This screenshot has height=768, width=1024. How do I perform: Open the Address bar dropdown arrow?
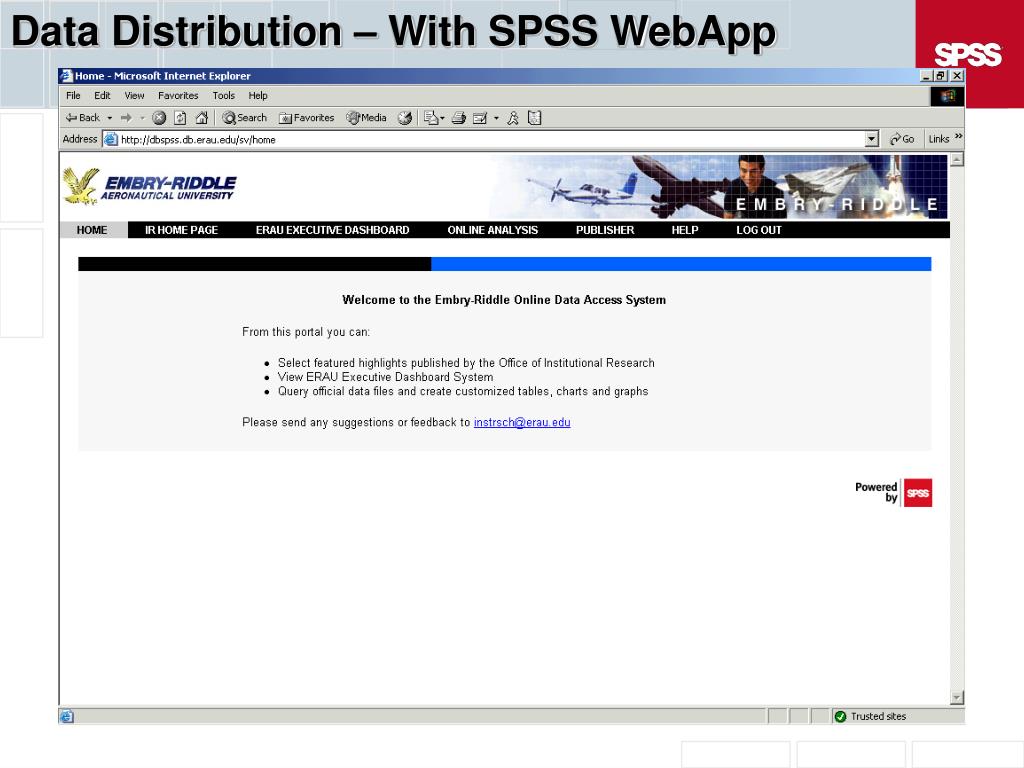tap(872, 139)
